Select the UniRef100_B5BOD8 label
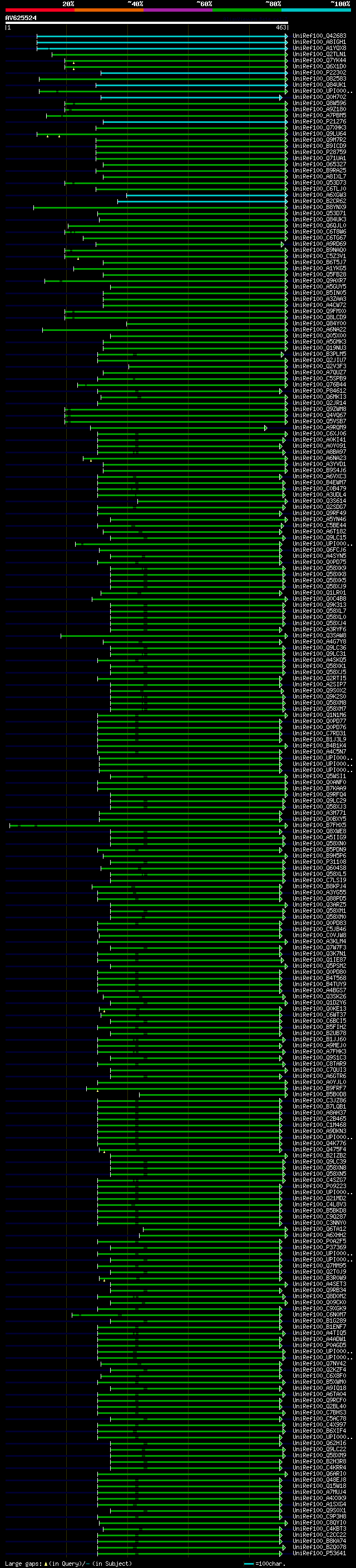The height and width of the screenshot is (1568, 356). click(x=319, y=1095)
